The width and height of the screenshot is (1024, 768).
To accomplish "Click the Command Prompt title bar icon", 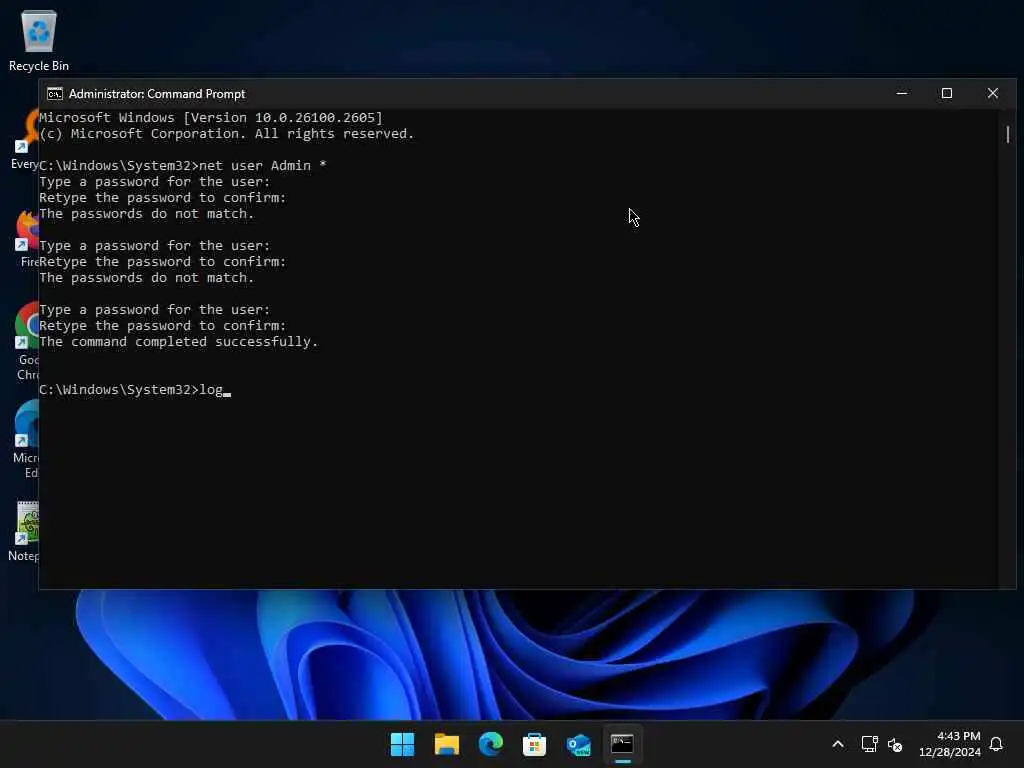I will [55, 94].
